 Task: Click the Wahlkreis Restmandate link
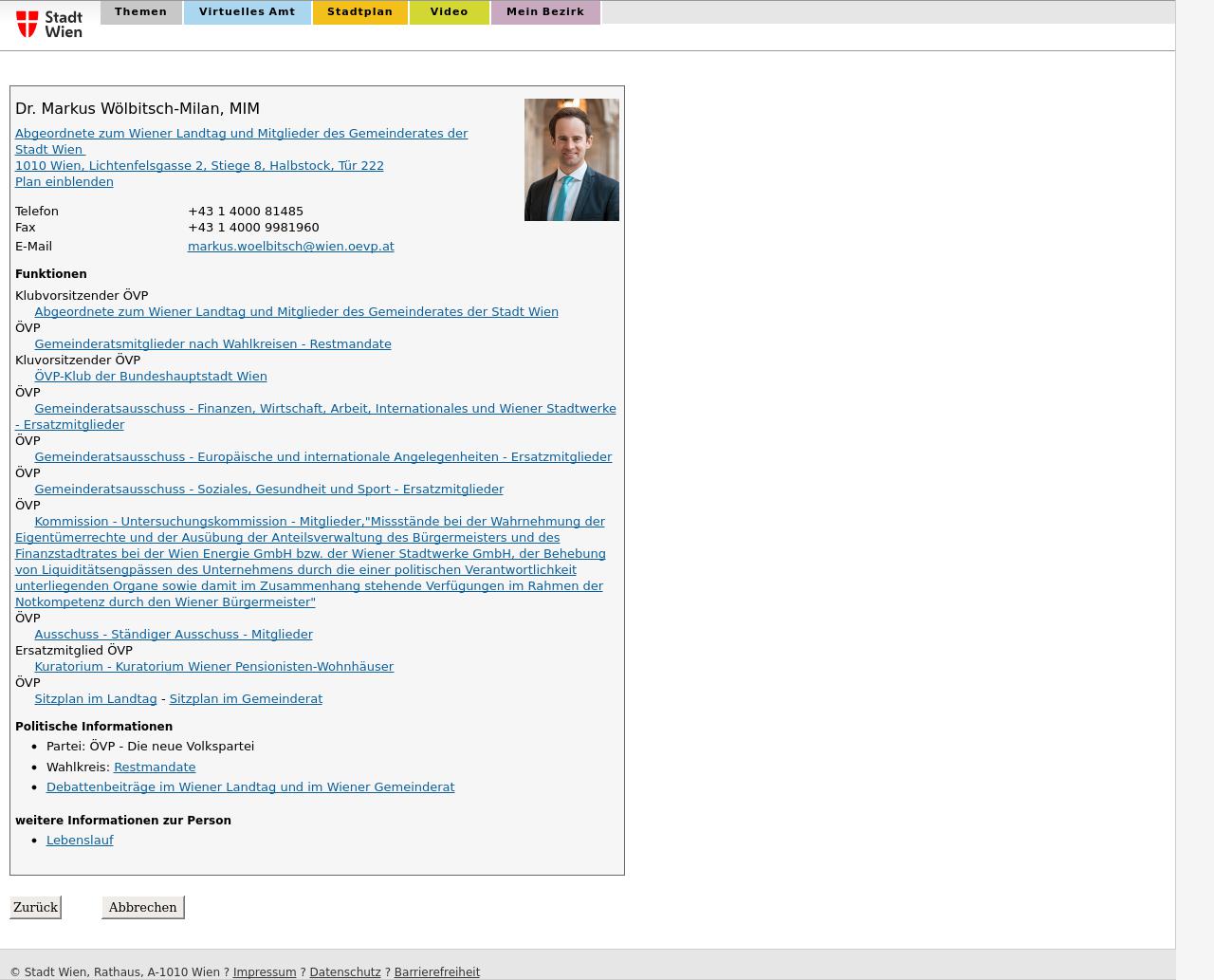[155, 767]
